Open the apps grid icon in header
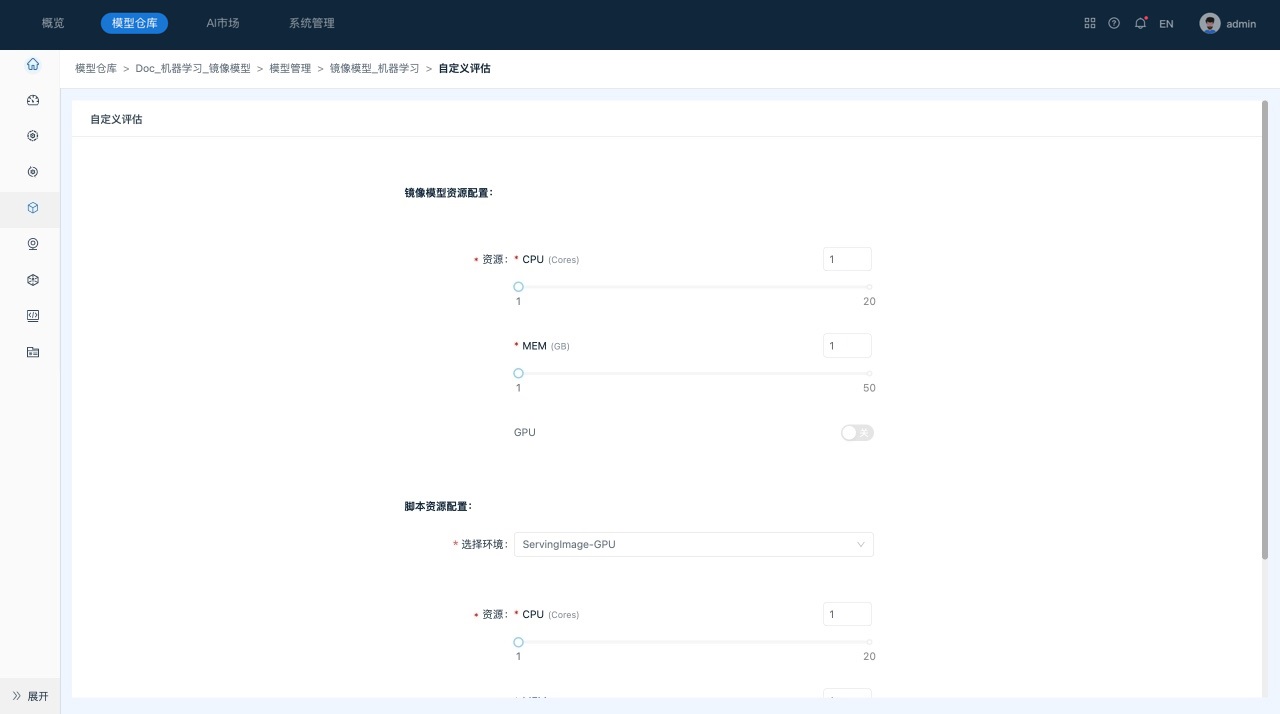This screenshot has width=1280, height=714. tap(1090, 23)
